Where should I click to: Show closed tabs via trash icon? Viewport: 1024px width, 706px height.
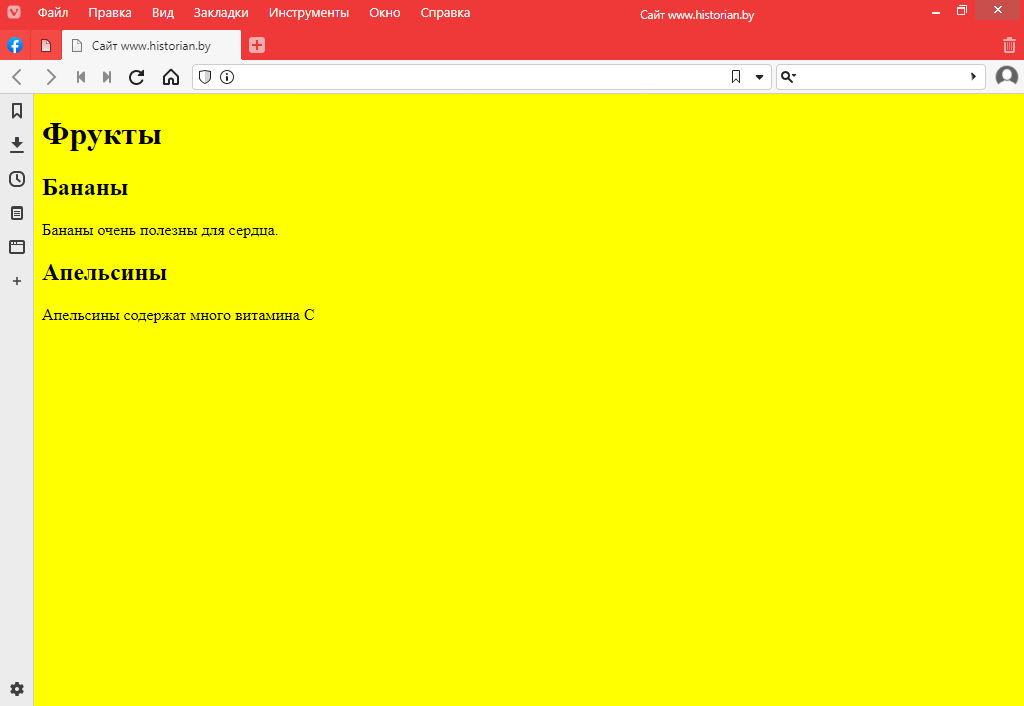1009,45
